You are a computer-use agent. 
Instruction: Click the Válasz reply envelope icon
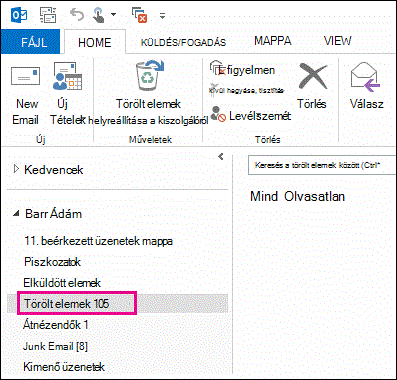click(365, 78)
